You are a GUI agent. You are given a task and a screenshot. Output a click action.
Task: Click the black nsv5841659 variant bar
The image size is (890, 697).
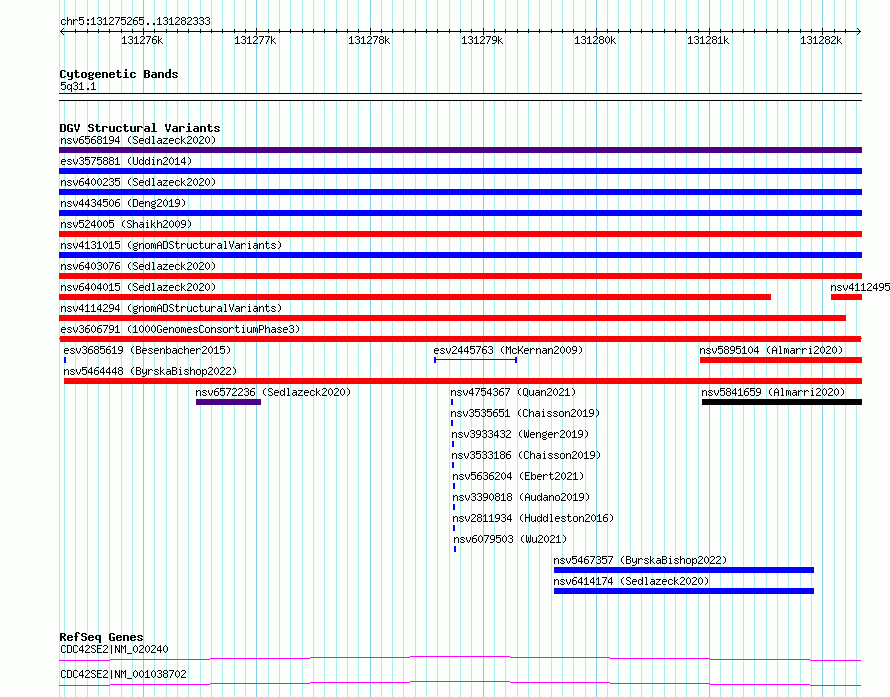[782, 402]
